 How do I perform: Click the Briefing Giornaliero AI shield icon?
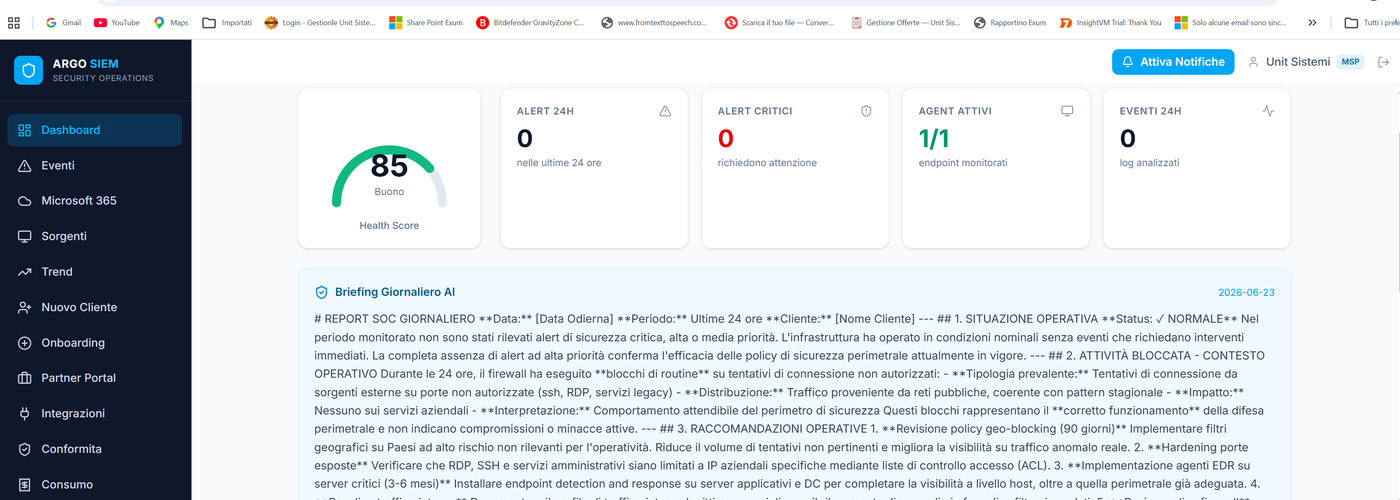pos(321,292)
